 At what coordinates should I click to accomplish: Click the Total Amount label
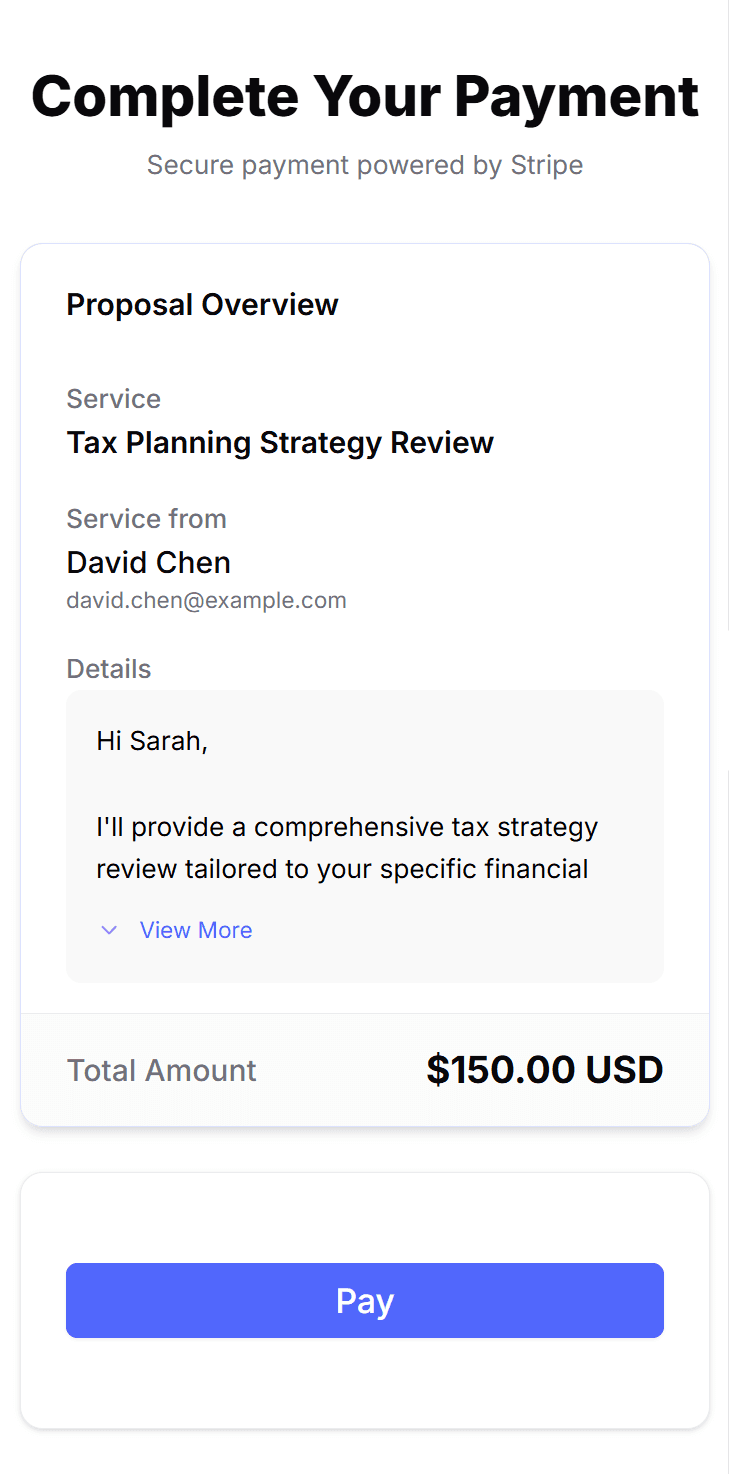click(x=161, y=1071)
